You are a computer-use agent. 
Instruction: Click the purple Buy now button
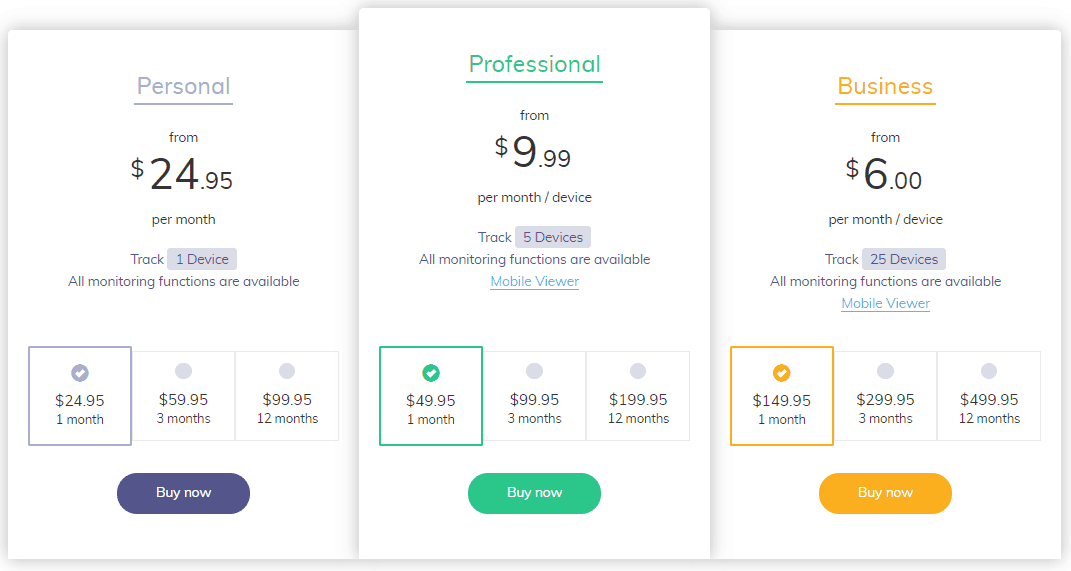pos(183,493)
